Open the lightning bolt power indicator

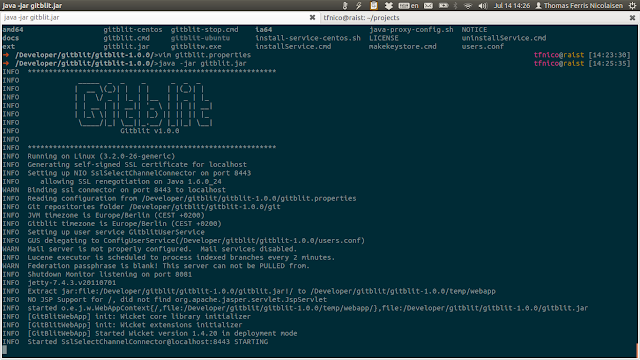(359, 5)
